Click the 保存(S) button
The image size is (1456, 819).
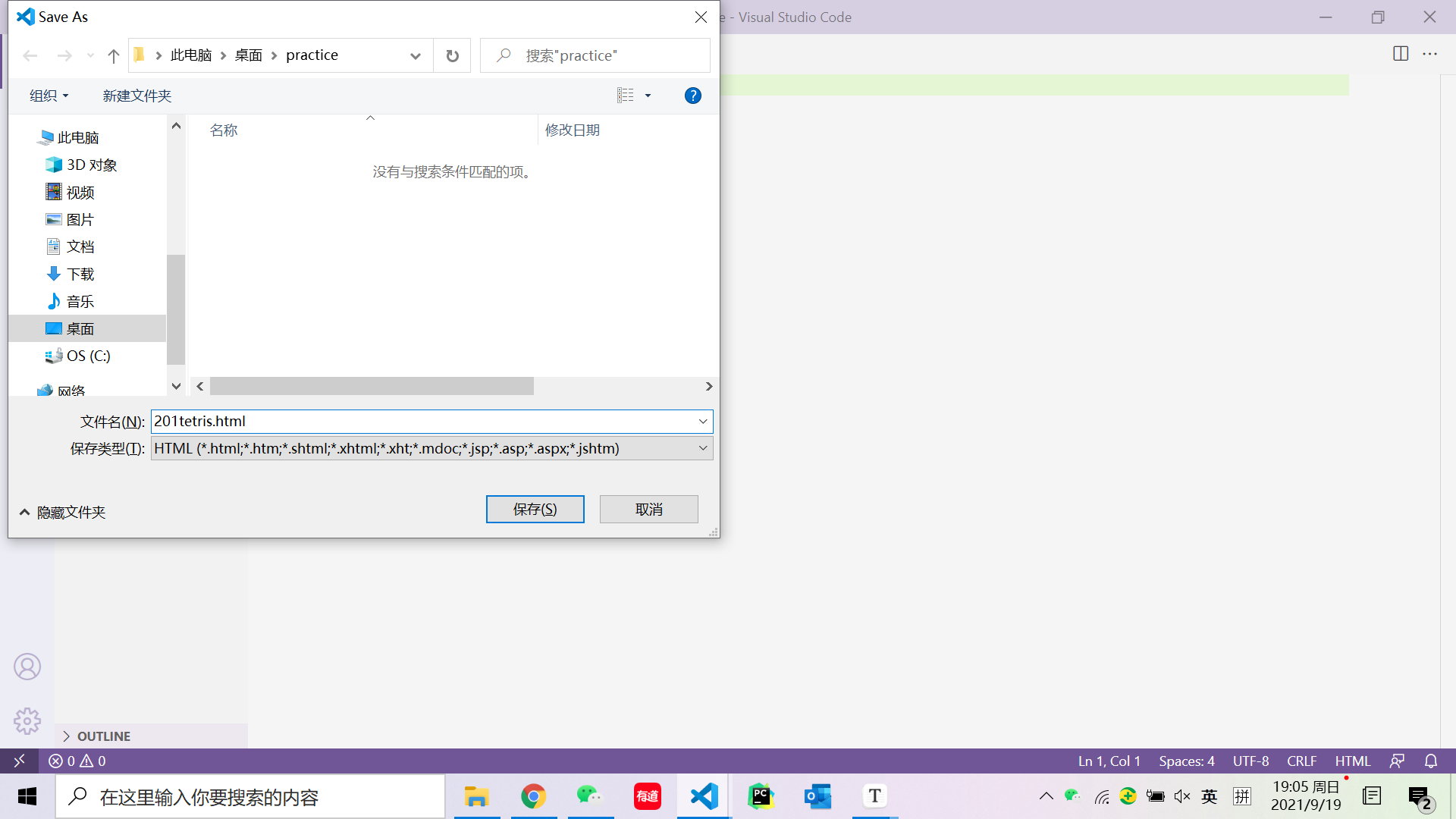(x=535, y=509)
